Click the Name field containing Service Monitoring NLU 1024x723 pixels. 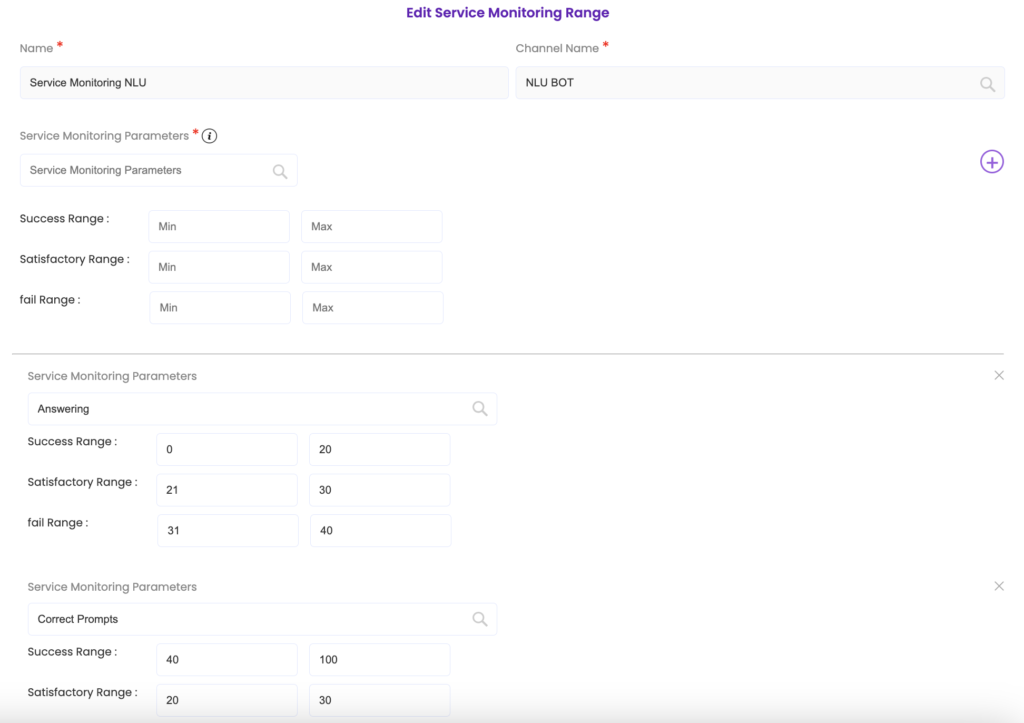[x=264, y=83]
